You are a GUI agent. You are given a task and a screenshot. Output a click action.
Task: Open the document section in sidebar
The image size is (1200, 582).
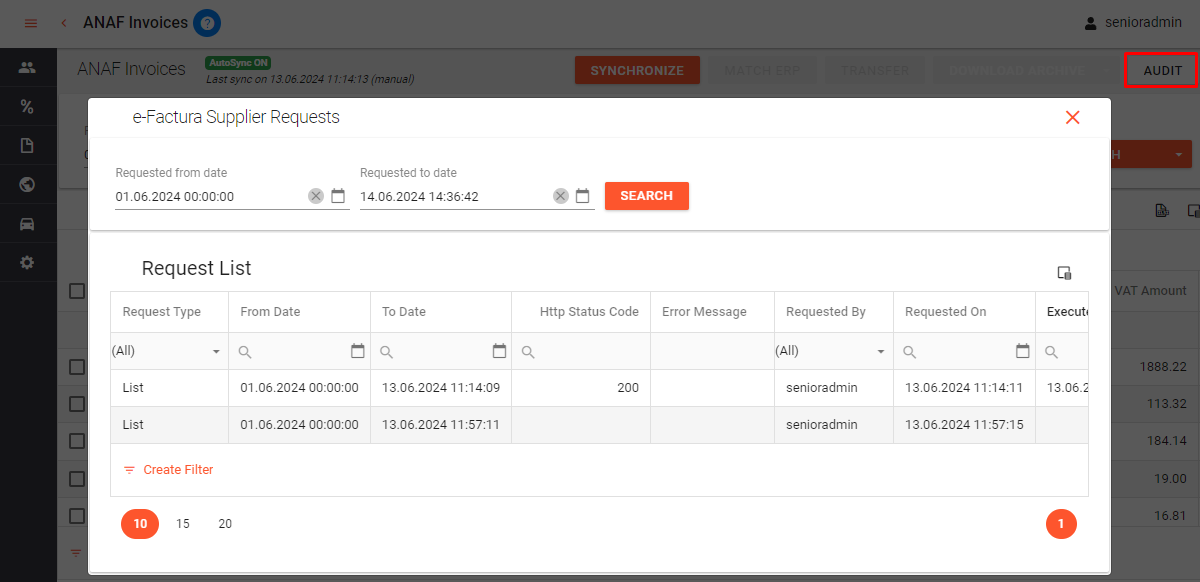[27, 146]
